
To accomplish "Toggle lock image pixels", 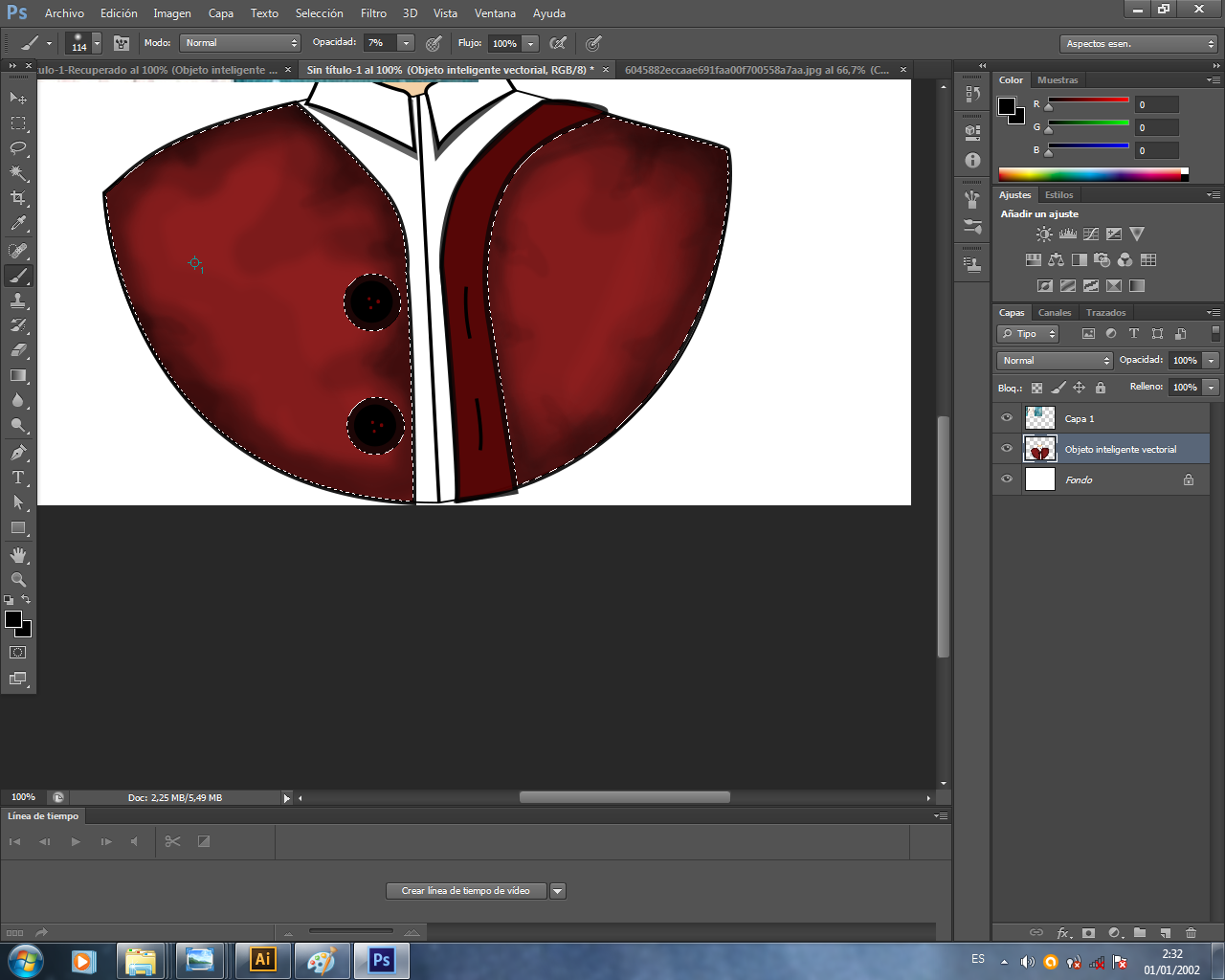I will click(1058, 388).
